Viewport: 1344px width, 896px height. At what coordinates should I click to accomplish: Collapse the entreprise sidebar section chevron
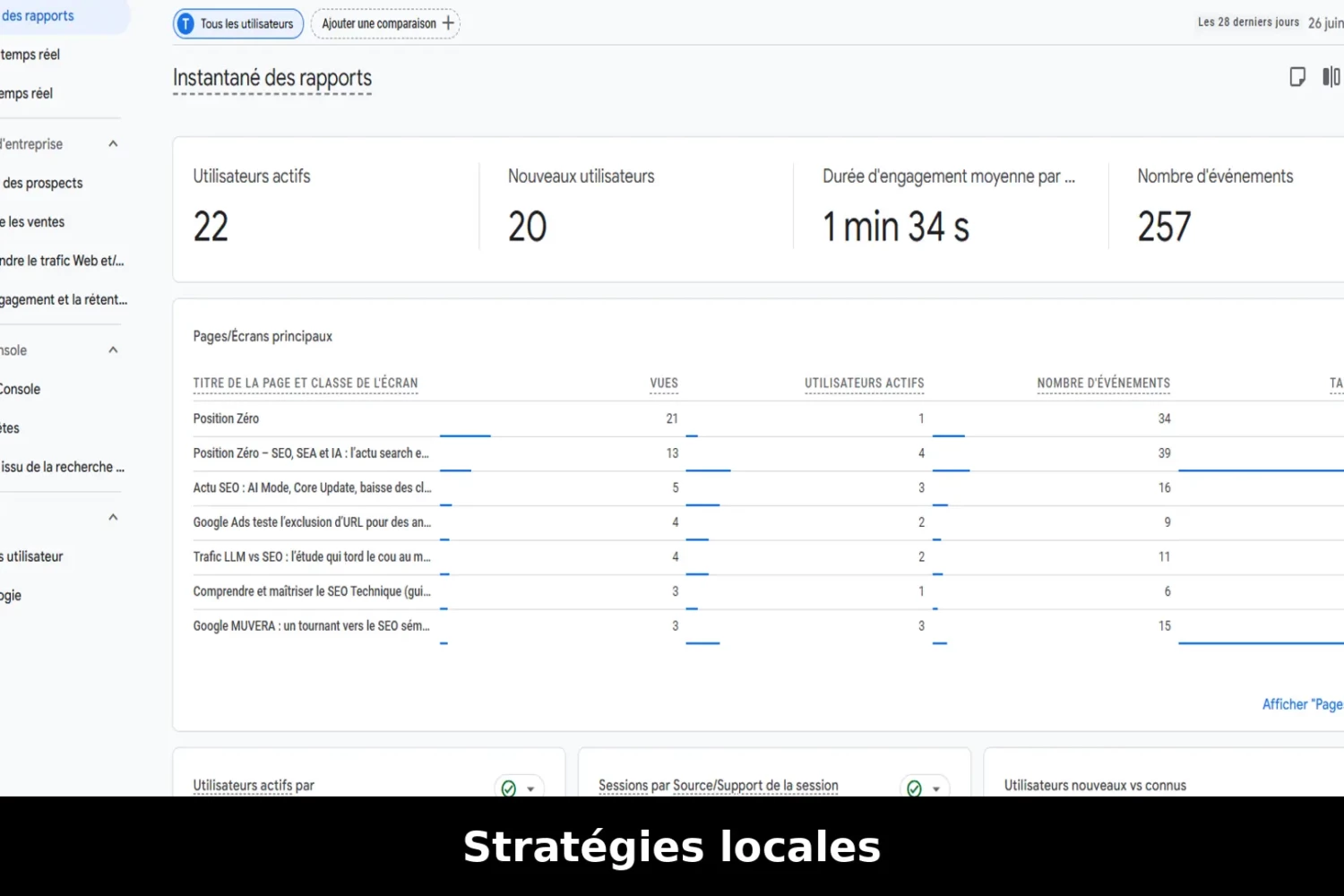click(x=113, y=144)
